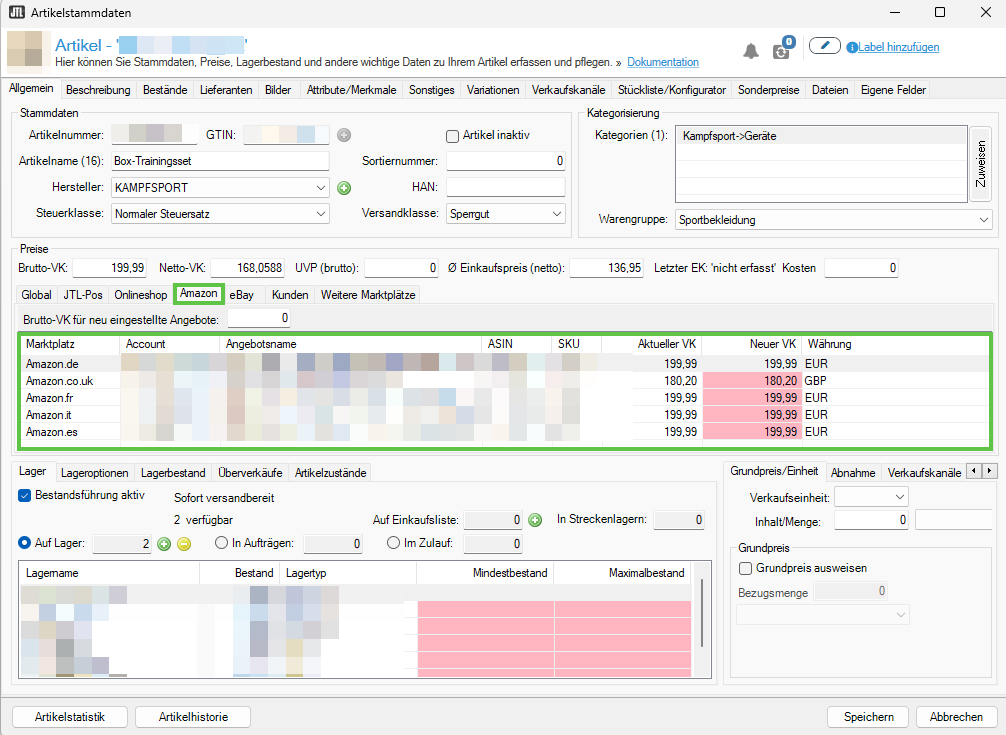Open the sync queue icon with badge
This screenshot has width=1006, height=735.
tap(782, 51)
